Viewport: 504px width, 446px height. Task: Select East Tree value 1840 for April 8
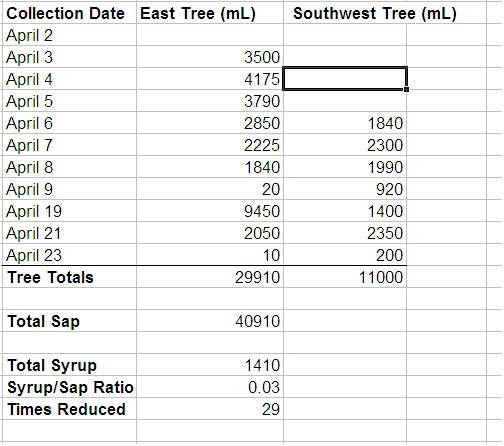pos(210,167)
